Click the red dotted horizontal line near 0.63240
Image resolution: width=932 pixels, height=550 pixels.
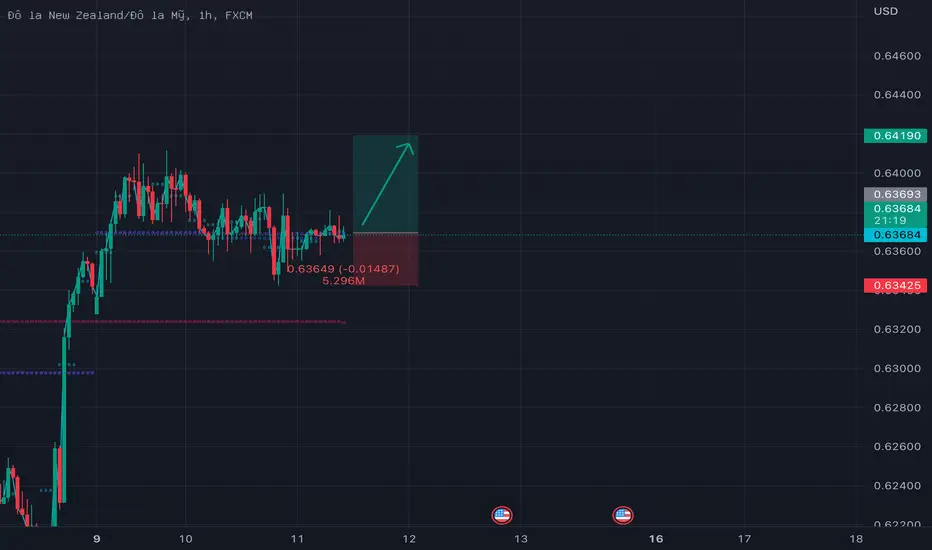(x=173, y=322)
